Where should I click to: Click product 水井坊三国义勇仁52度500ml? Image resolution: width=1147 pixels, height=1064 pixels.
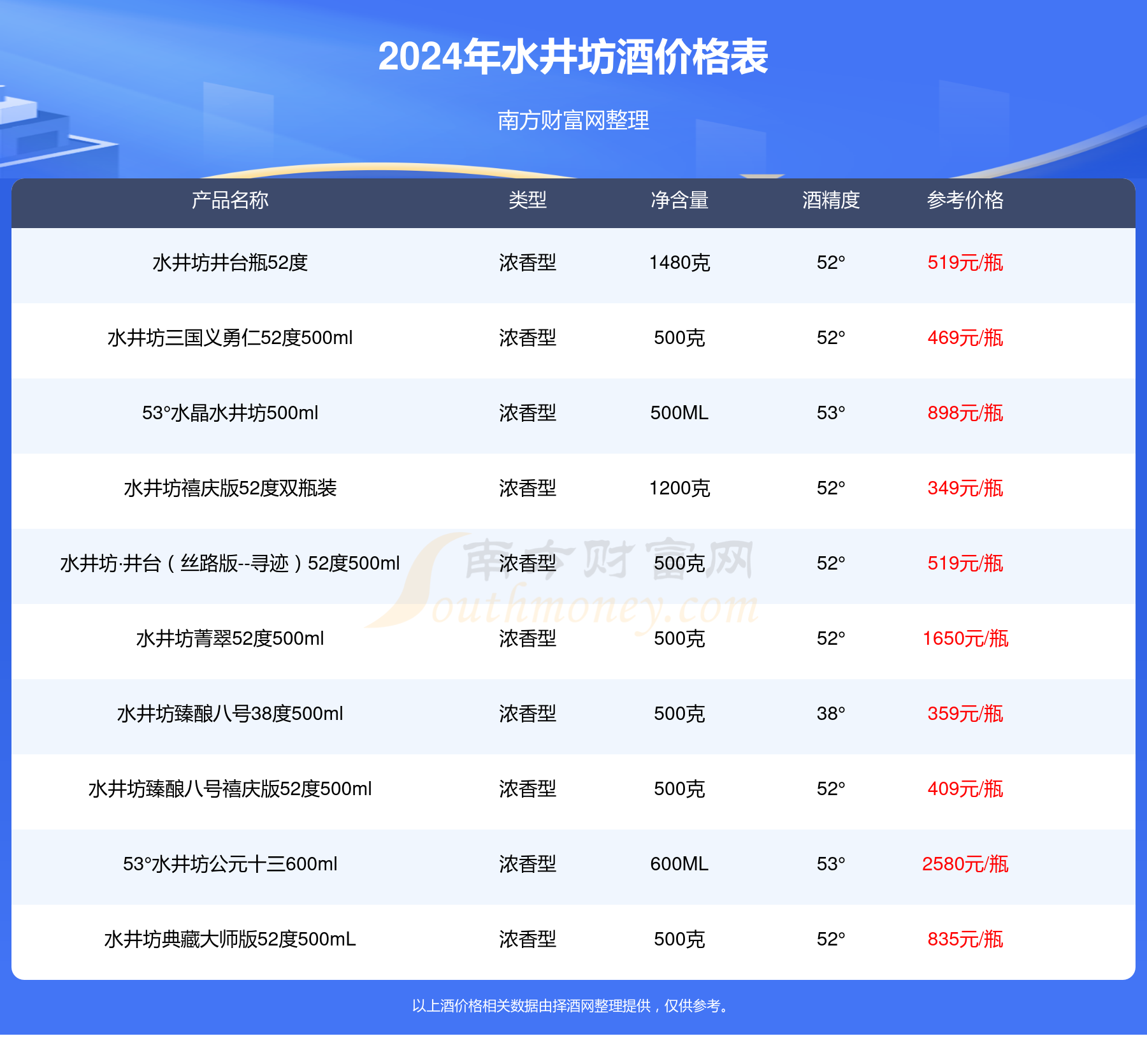coord(230,338)
